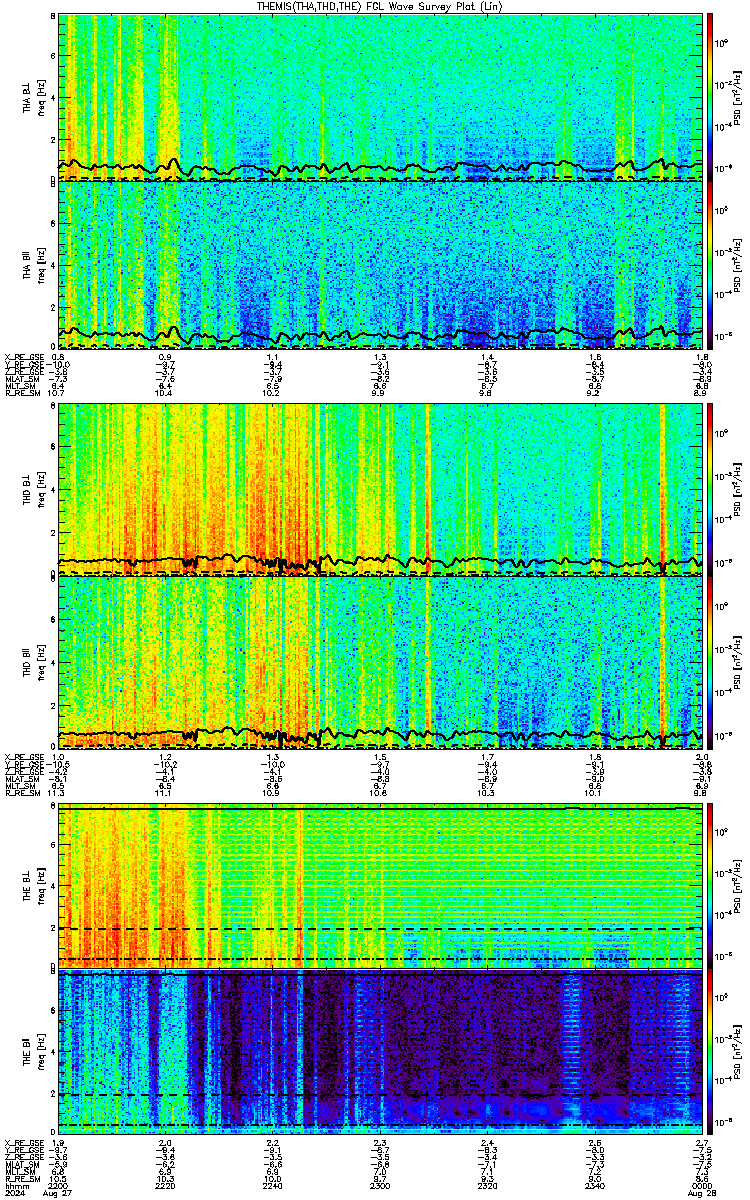Click the PSD color bar beside THE B-parallel panel
Screen dimensions: 750x1200
point(710,1053)
